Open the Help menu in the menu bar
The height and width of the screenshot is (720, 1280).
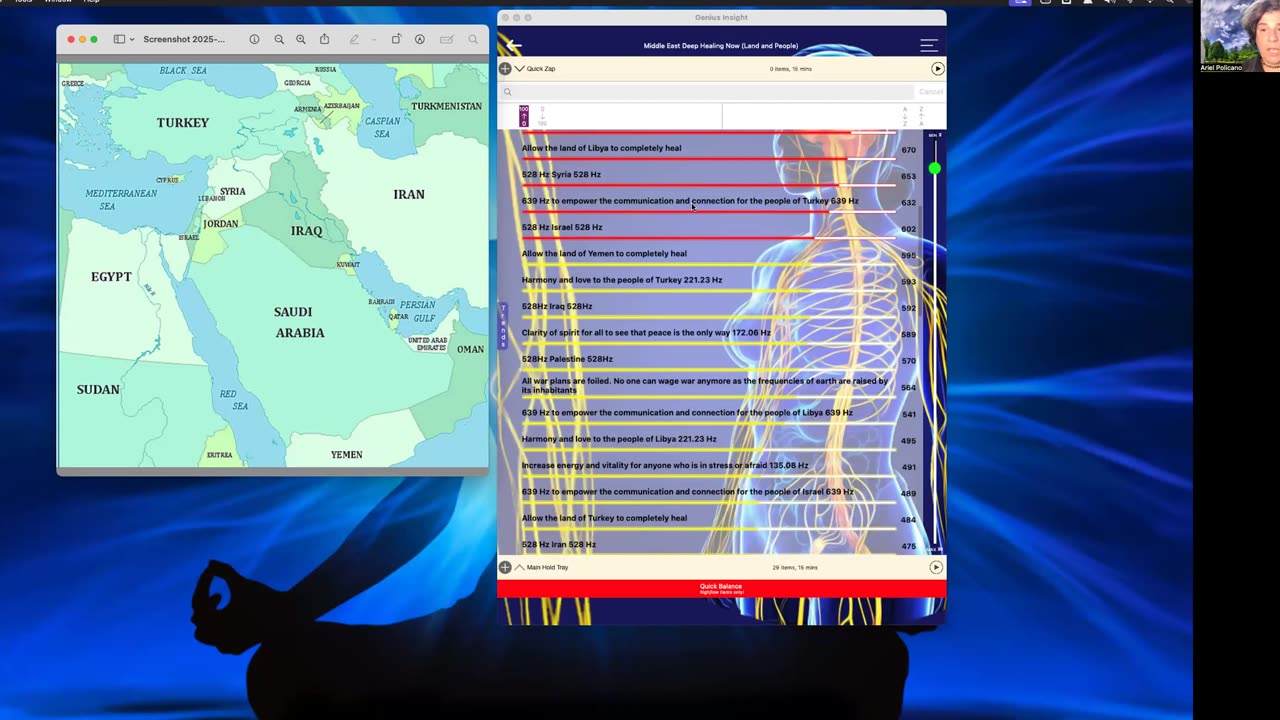[91, 1]
